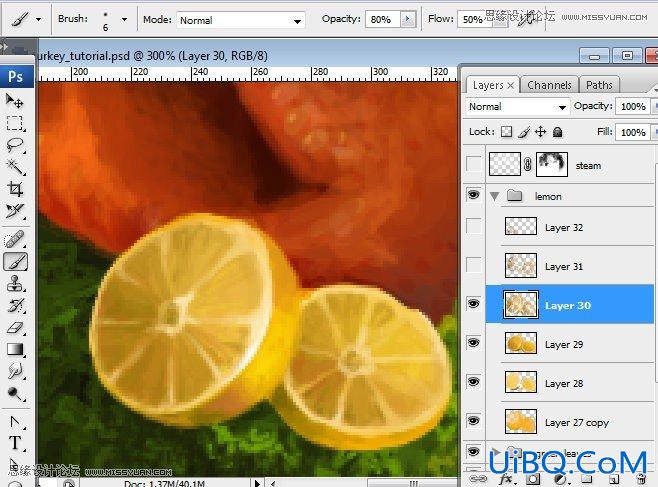Screen dimensions: 658x487
Task: Select the Rectangular Marquee tool
Action: [x=15, y=123]
